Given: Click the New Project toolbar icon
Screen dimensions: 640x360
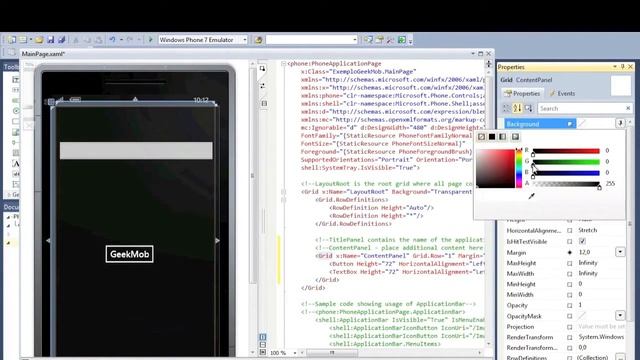Looking at the screenshot, I should coord(11,40).
